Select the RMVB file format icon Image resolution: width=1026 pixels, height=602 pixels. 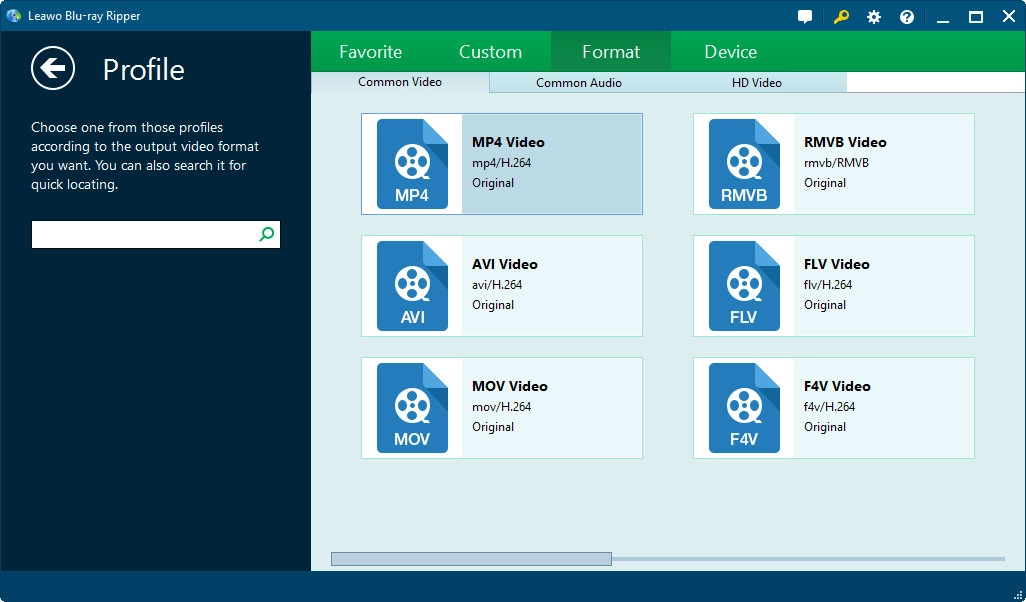click(744, 164)
